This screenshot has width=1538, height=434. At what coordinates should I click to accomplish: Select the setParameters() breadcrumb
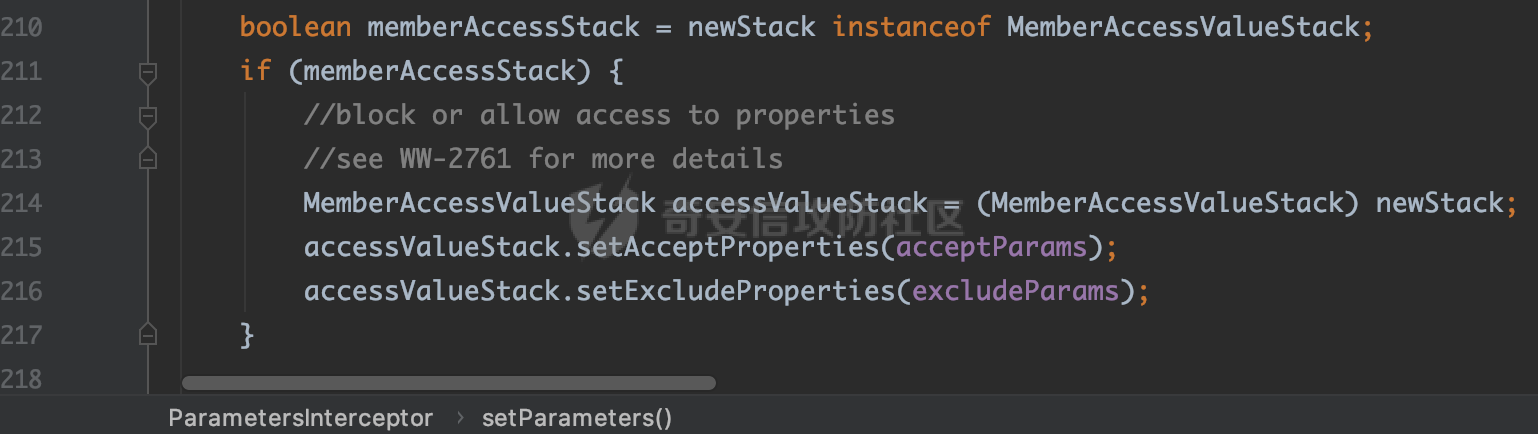[x=577, y=418]
